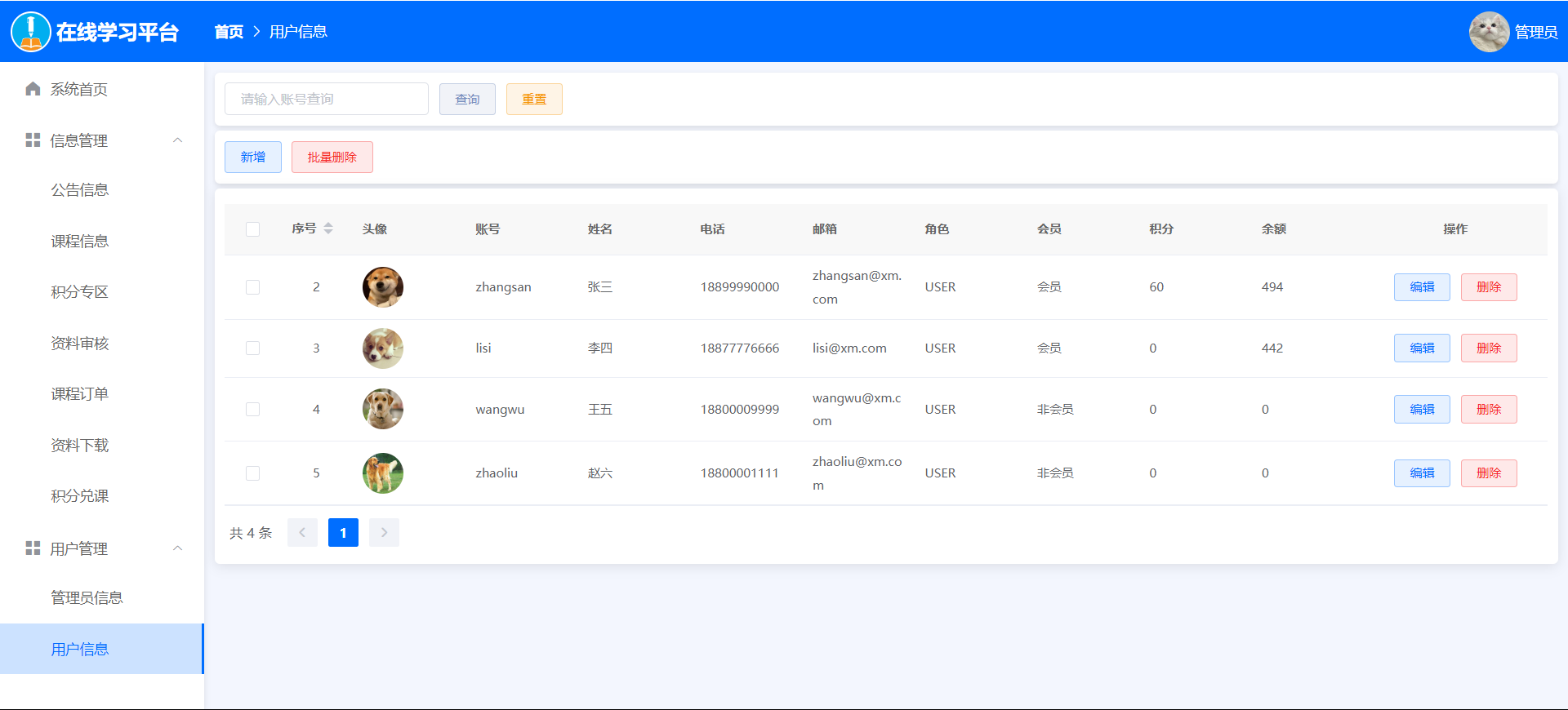Open zhangsan's avatar thumbnail
This screenshot has width=1568, height=710.
[x=383, y=287]
